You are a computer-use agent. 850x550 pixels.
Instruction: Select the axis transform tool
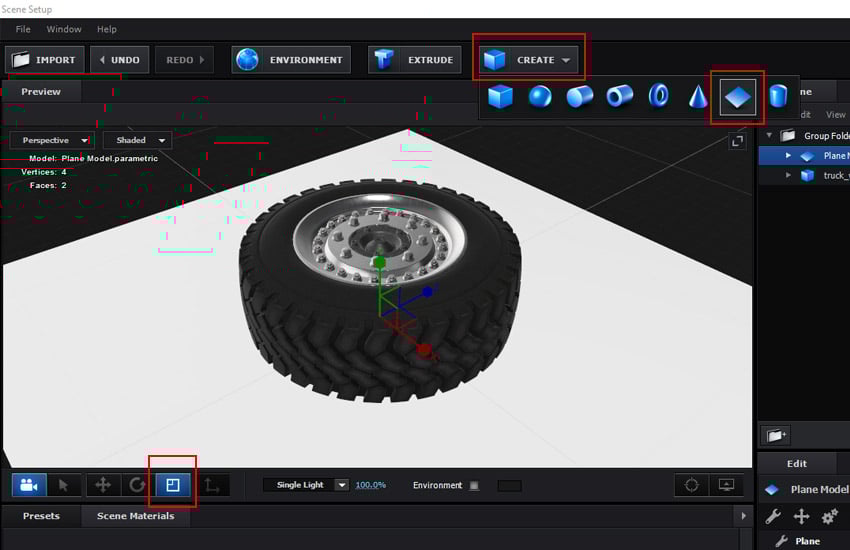[212, 484]
